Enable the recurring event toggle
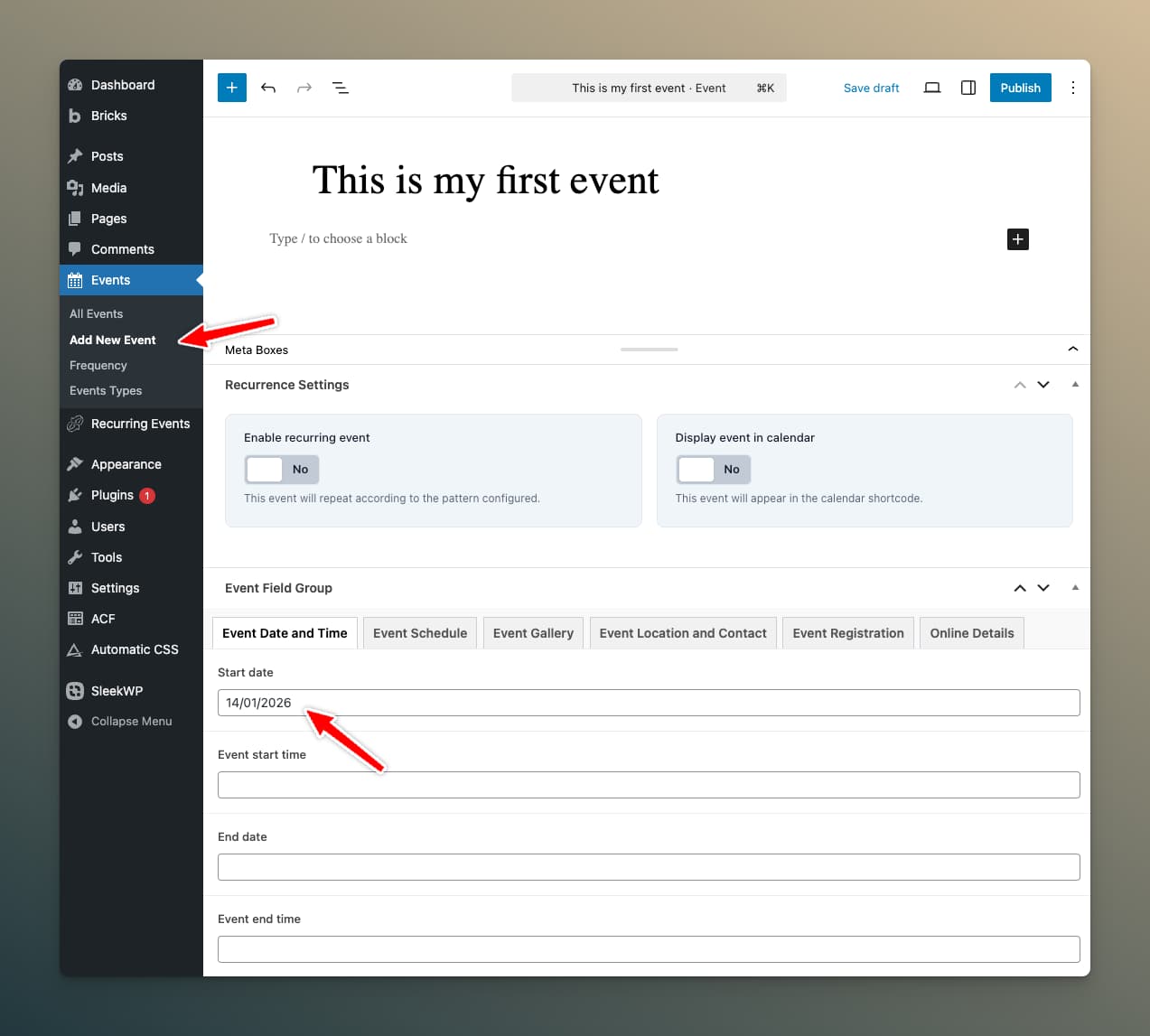Screen dimensions: 1150x1036 coord(264,469)
